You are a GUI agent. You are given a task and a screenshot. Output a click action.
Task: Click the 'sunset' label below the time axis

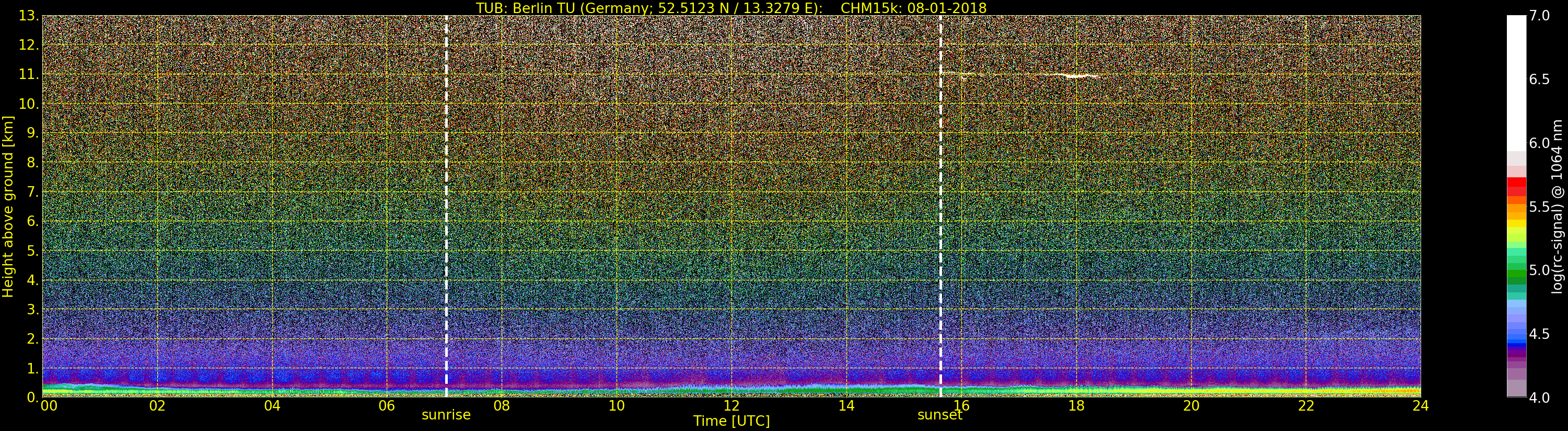click(940, 415)
